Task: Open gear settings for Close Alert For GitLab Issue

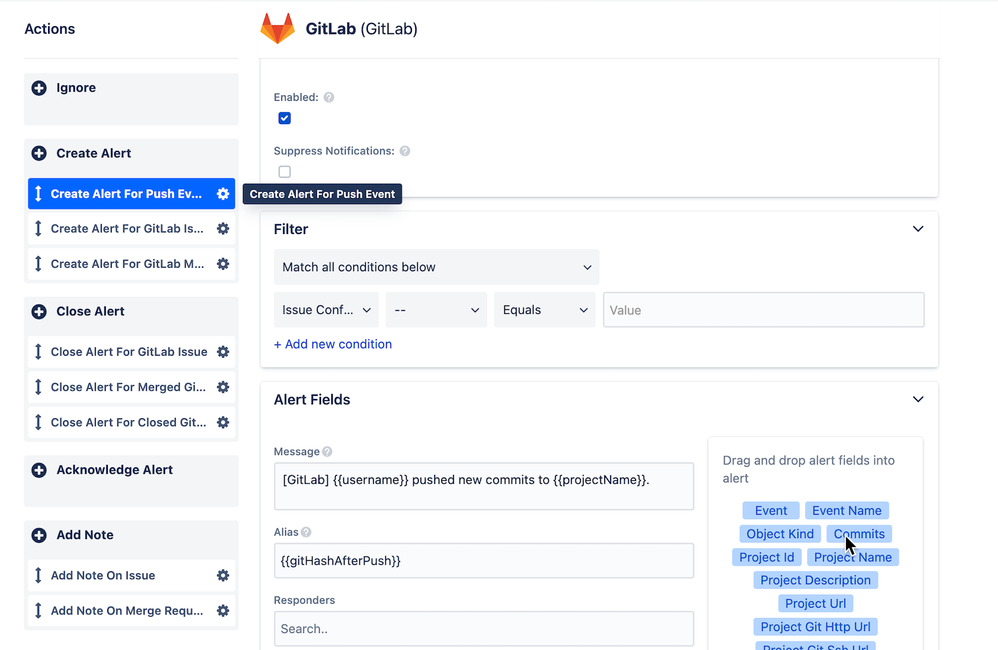Action: click(223, 351)
